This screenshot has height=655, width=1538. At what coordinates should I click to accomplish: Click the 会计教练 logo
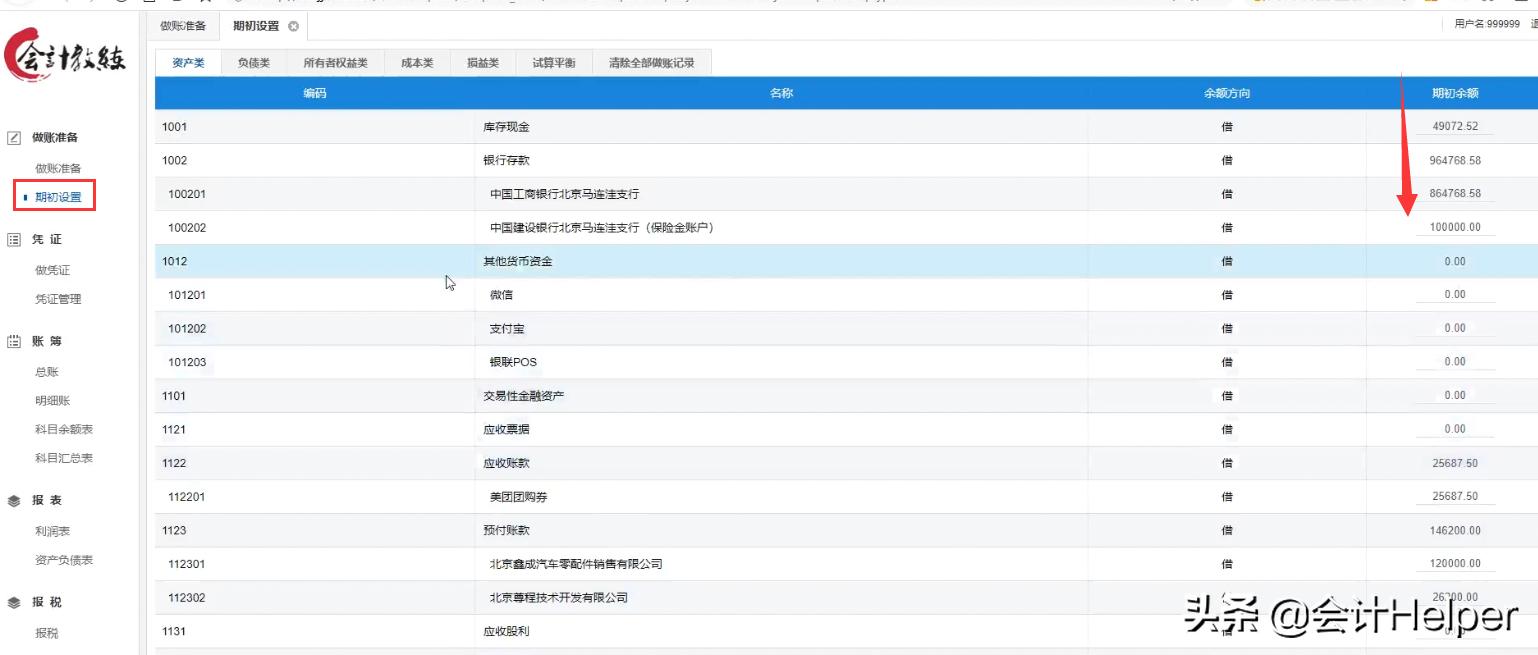coord(66,52)
